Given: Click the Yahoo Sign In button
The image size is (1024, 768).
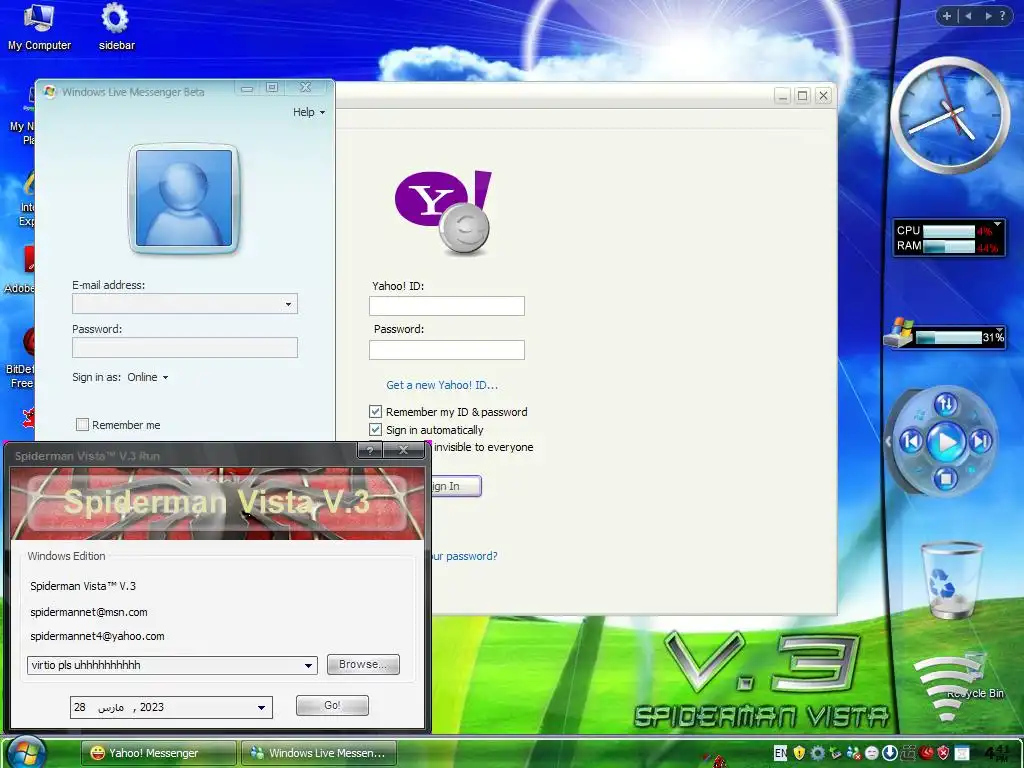Looking at the screenshot, I should point(456,486).
